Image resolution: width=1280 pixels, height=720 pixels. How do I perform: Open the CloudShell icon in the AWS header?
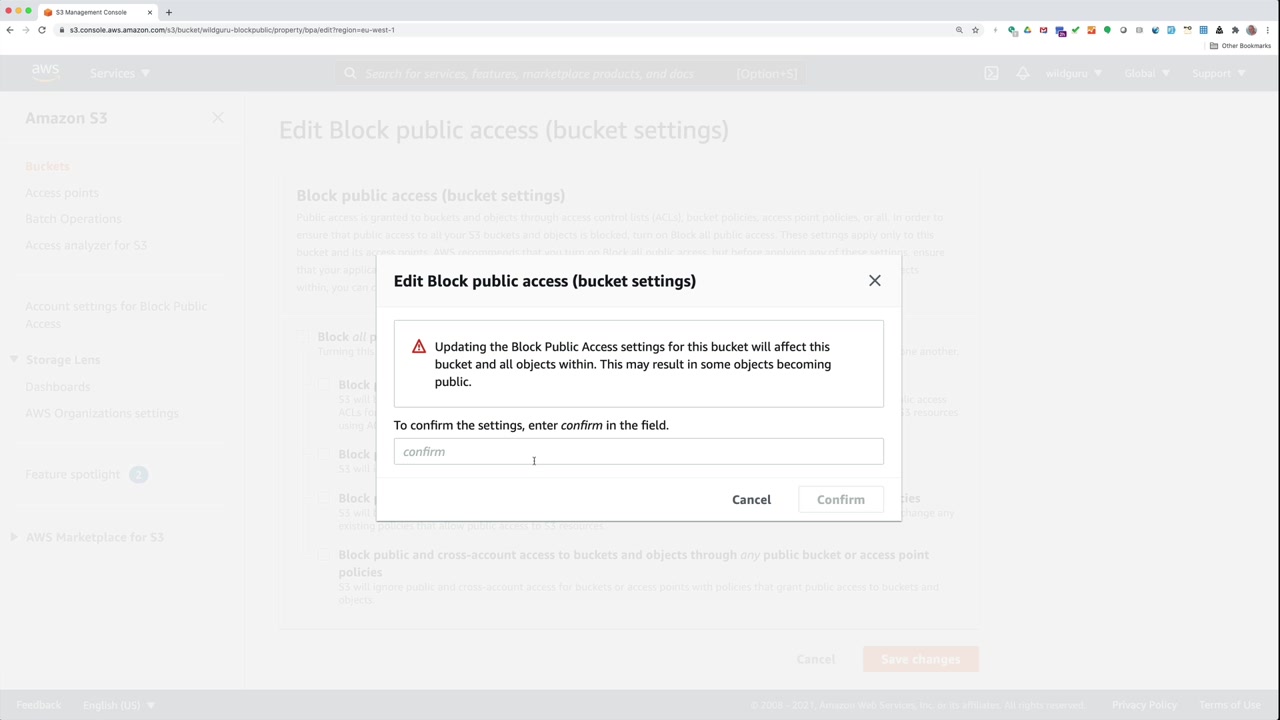991,73
